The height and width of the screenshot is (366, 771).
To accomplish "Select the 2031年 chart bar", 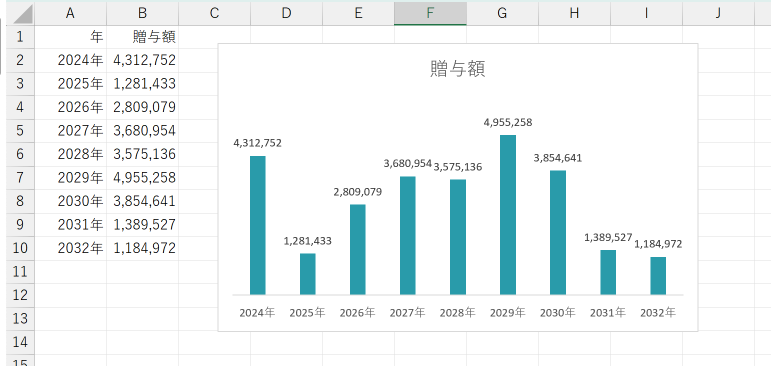I will click(x=608, y=273).
